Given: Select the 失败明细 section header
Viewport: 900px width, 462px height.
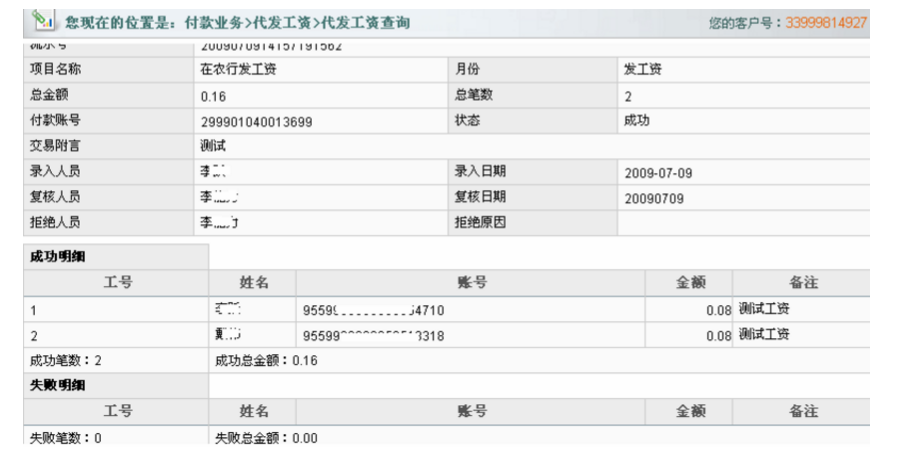Looking at the screenshot, I should [57, 386].
